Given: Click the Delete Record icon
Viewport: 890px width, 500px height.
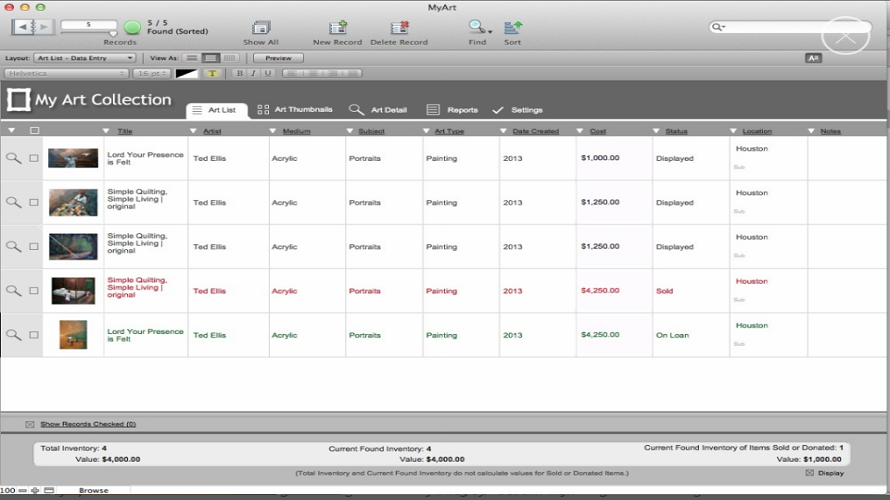Looking at the screenshot, I should click(x=400, y=27).
